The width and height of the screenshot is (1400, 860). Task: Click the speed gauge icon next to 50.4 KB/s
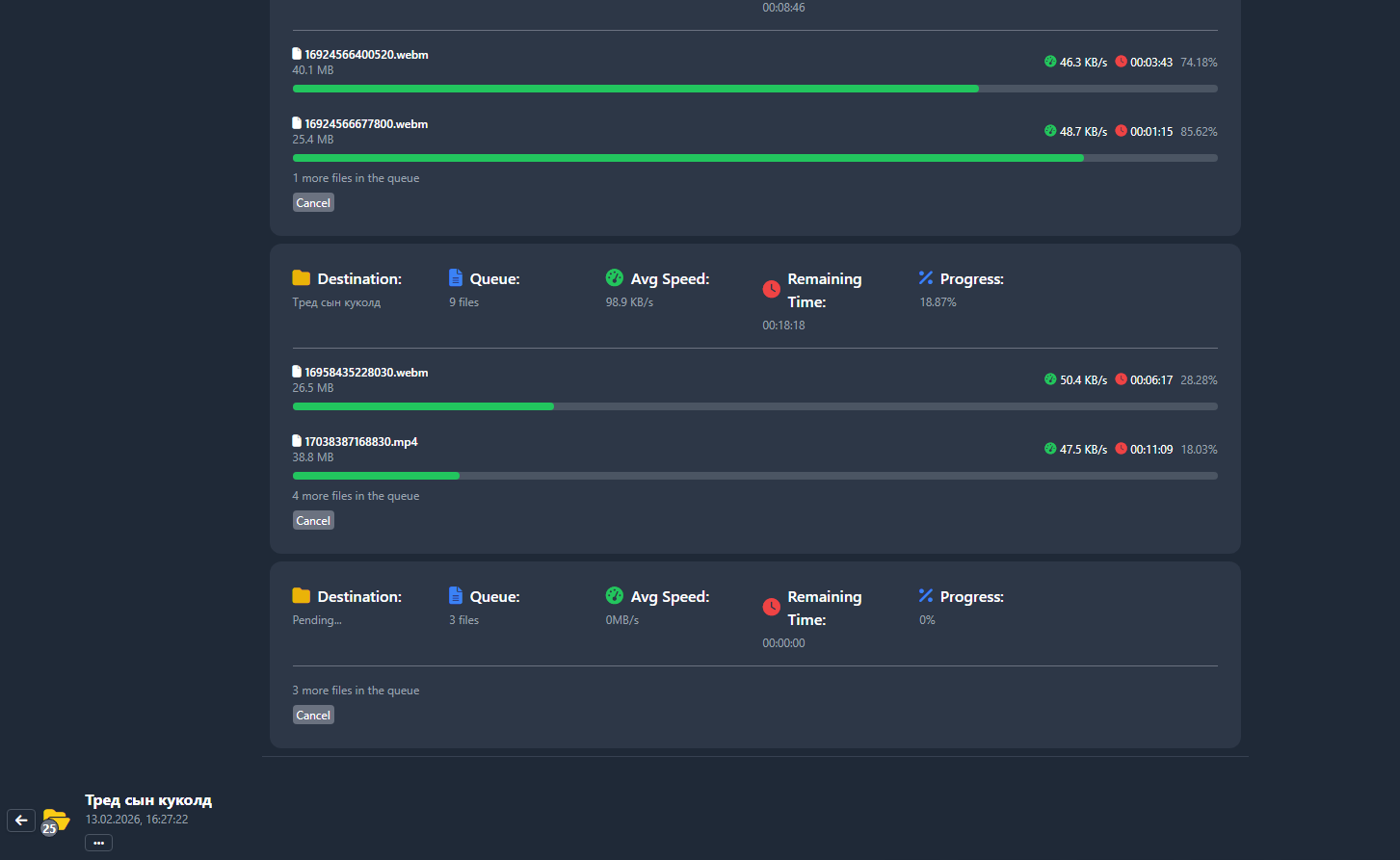point(1050,379)
